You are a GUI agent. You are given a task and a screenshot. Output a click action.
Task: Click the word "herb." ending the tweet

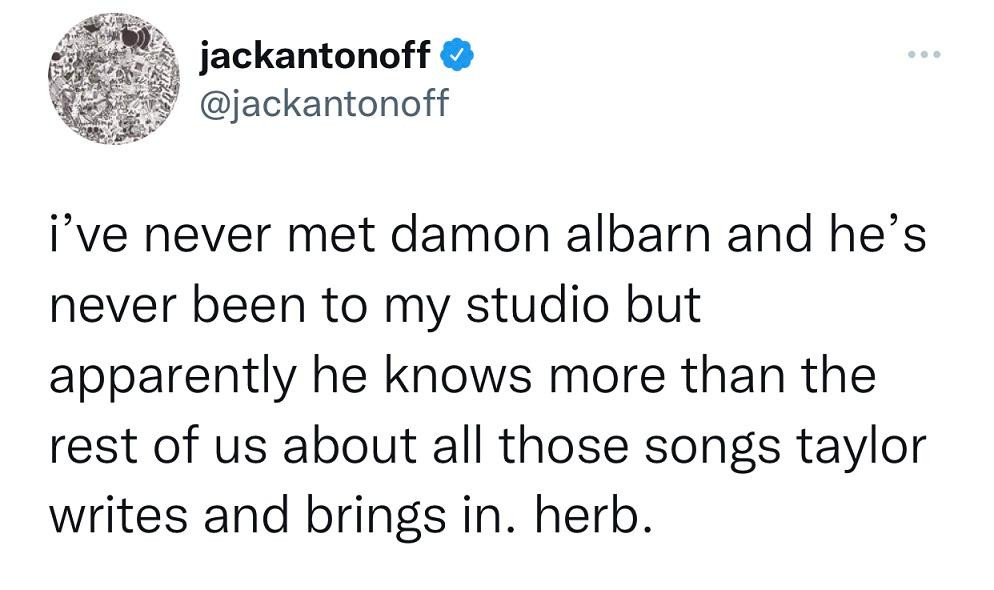tap(596, 517)
